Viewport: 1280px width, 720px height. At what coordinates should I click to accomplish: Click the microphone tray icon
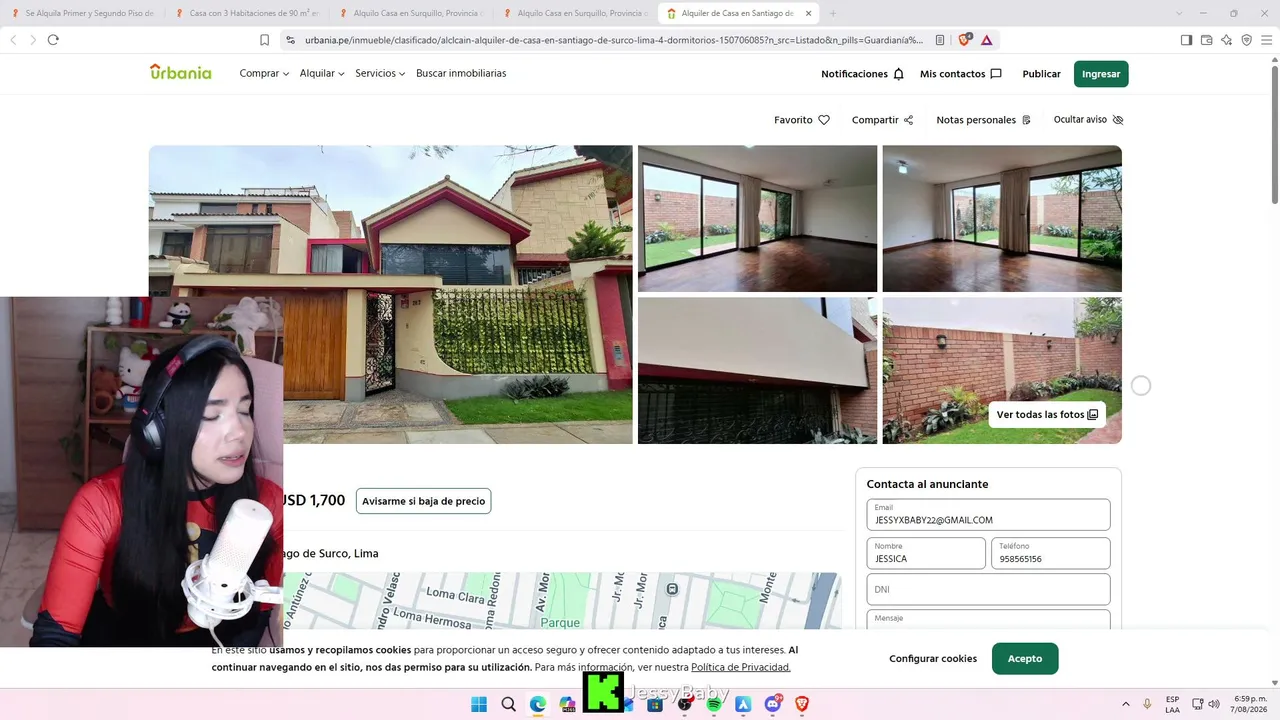(1147, 704)
